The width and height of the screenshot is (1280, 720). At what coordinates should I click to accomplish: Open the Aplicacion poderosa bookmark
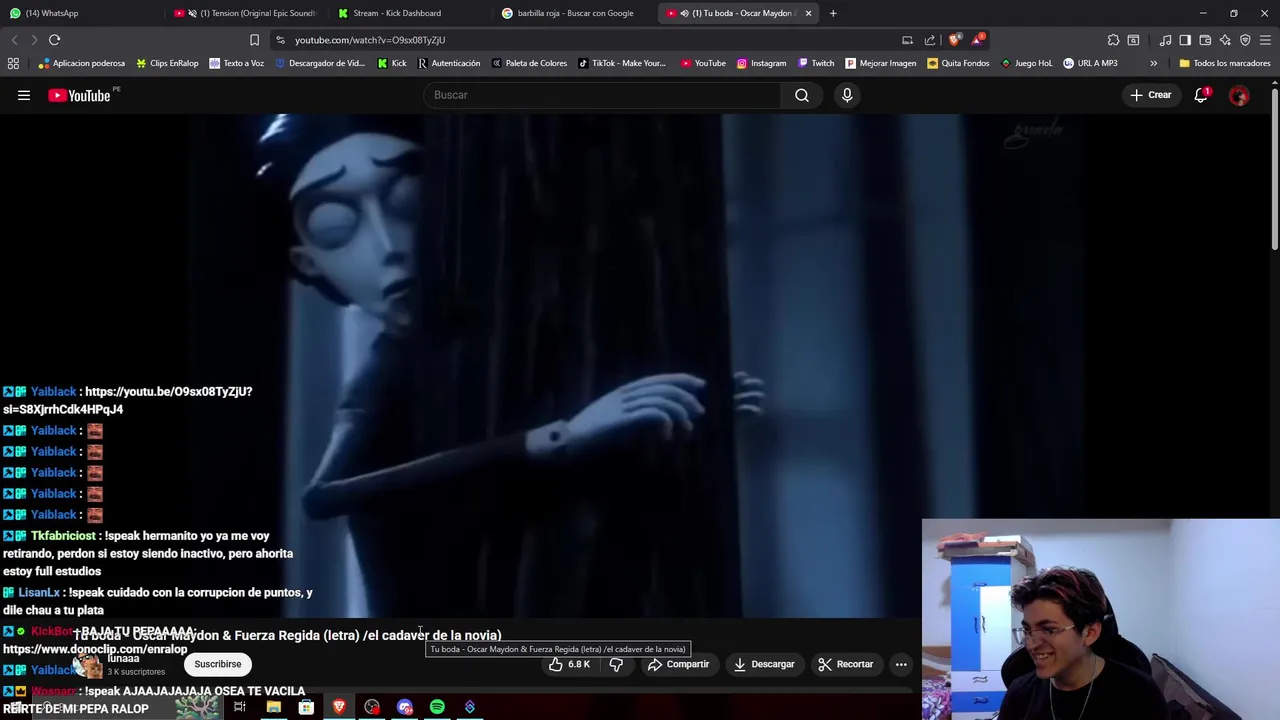(81, 63)
